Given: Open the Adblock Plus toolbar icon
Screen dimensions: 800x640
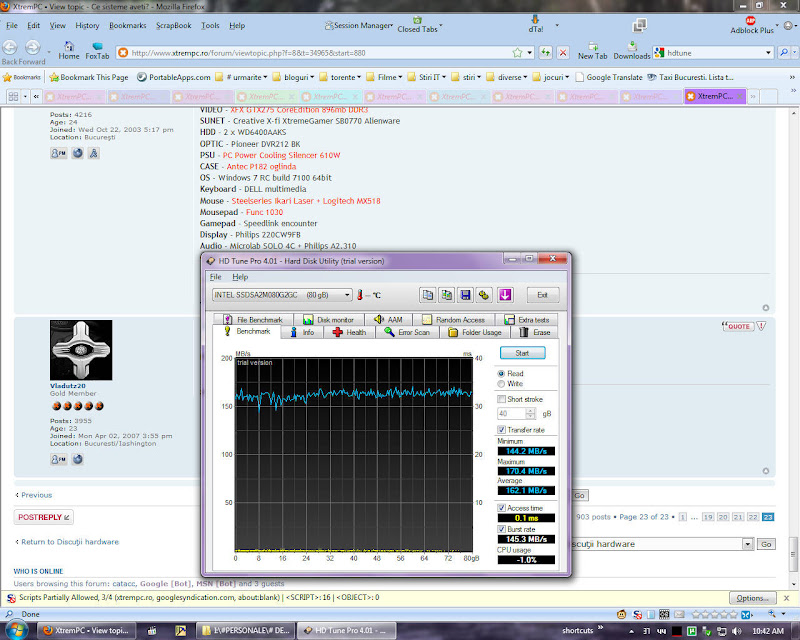Looking at the screenshot, I should [750, 20].
